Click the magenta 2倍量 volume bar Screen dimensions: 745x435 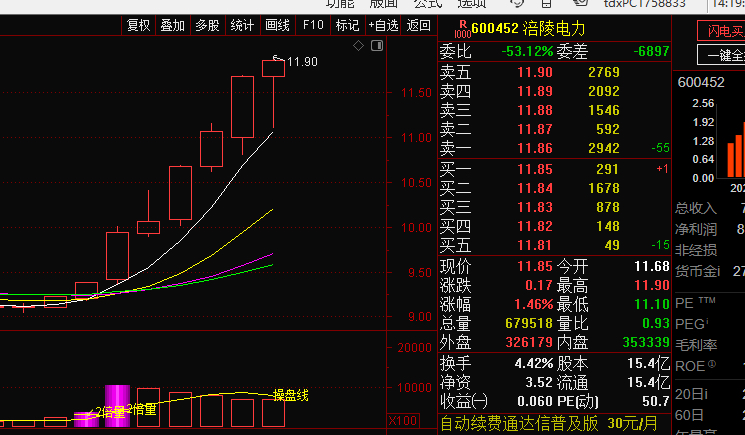pos(117,406)
